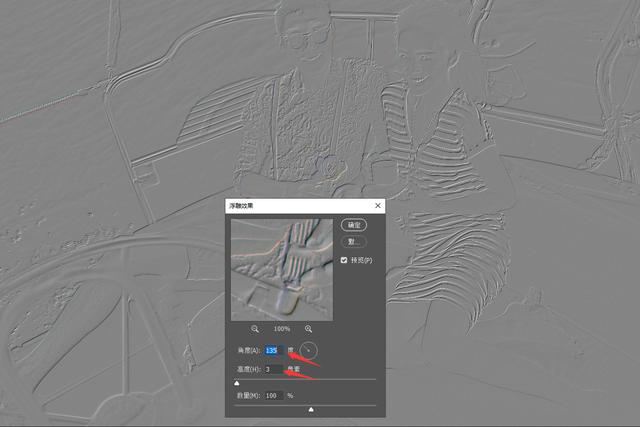Zoom in the emboss preview with plus magnifier

click(x=308, y=329)
